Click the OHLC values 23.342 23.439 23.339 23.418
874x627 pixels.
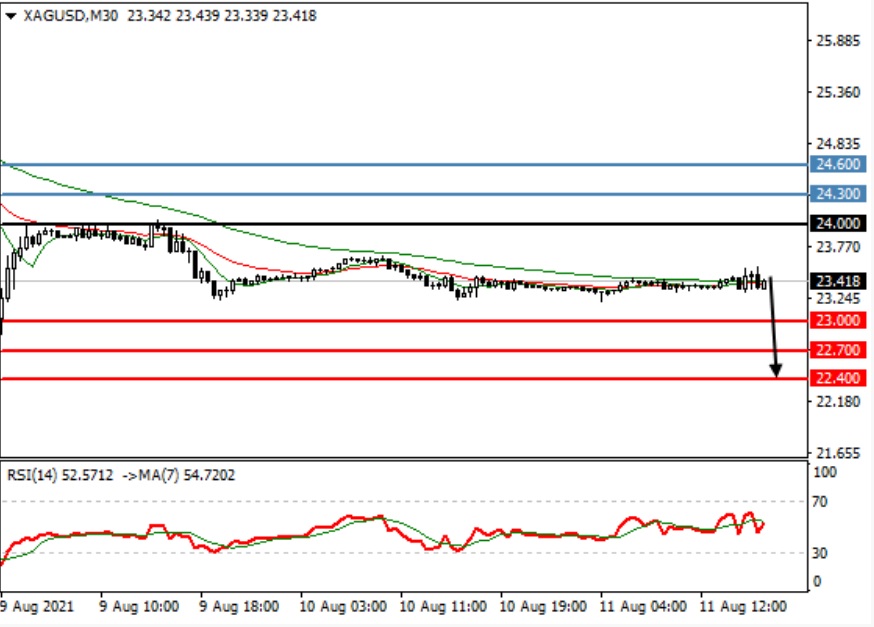point(222,16)
